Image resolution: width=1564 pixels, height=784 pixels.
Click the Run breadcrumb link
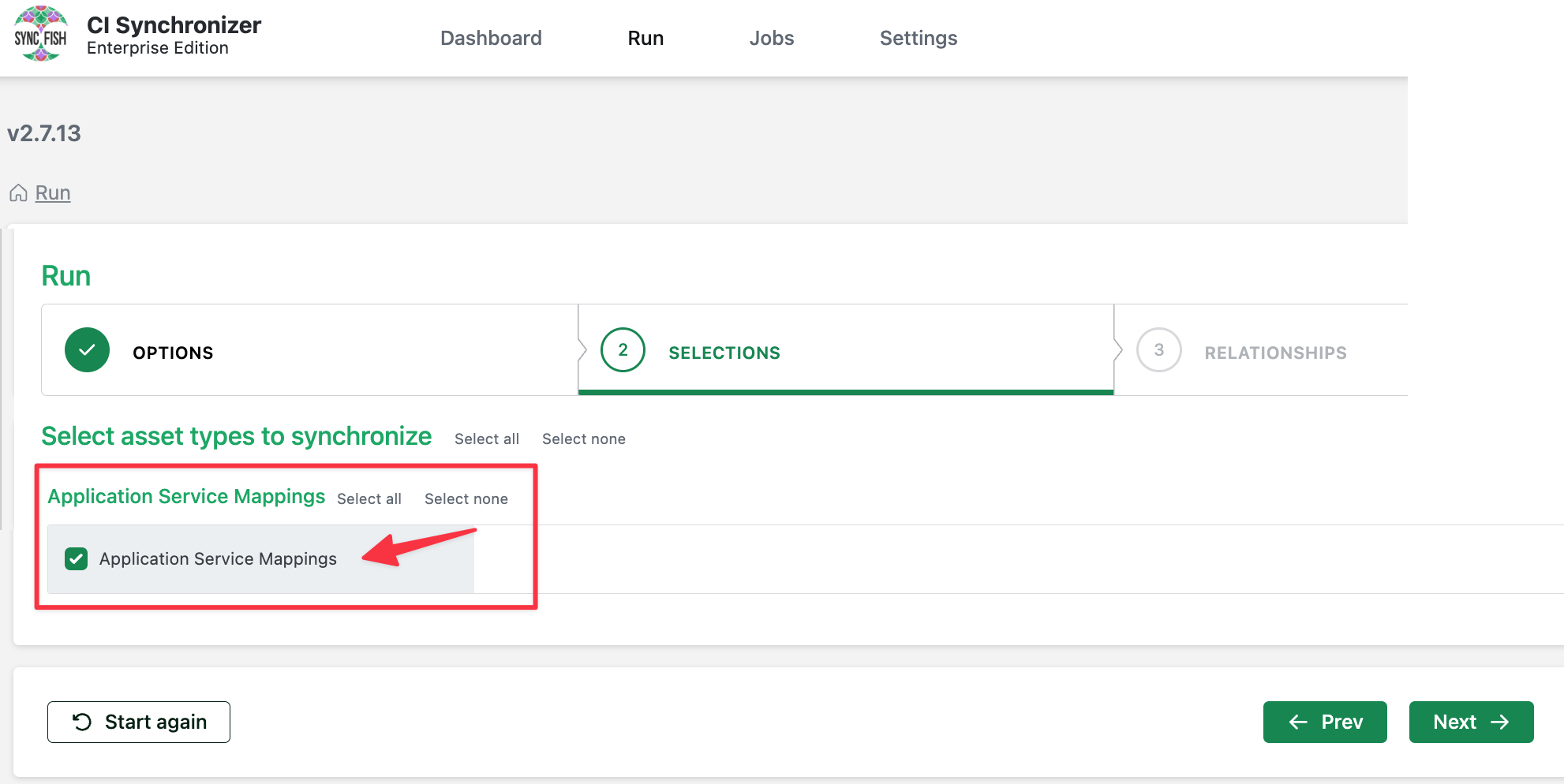(x=53, y=193)
